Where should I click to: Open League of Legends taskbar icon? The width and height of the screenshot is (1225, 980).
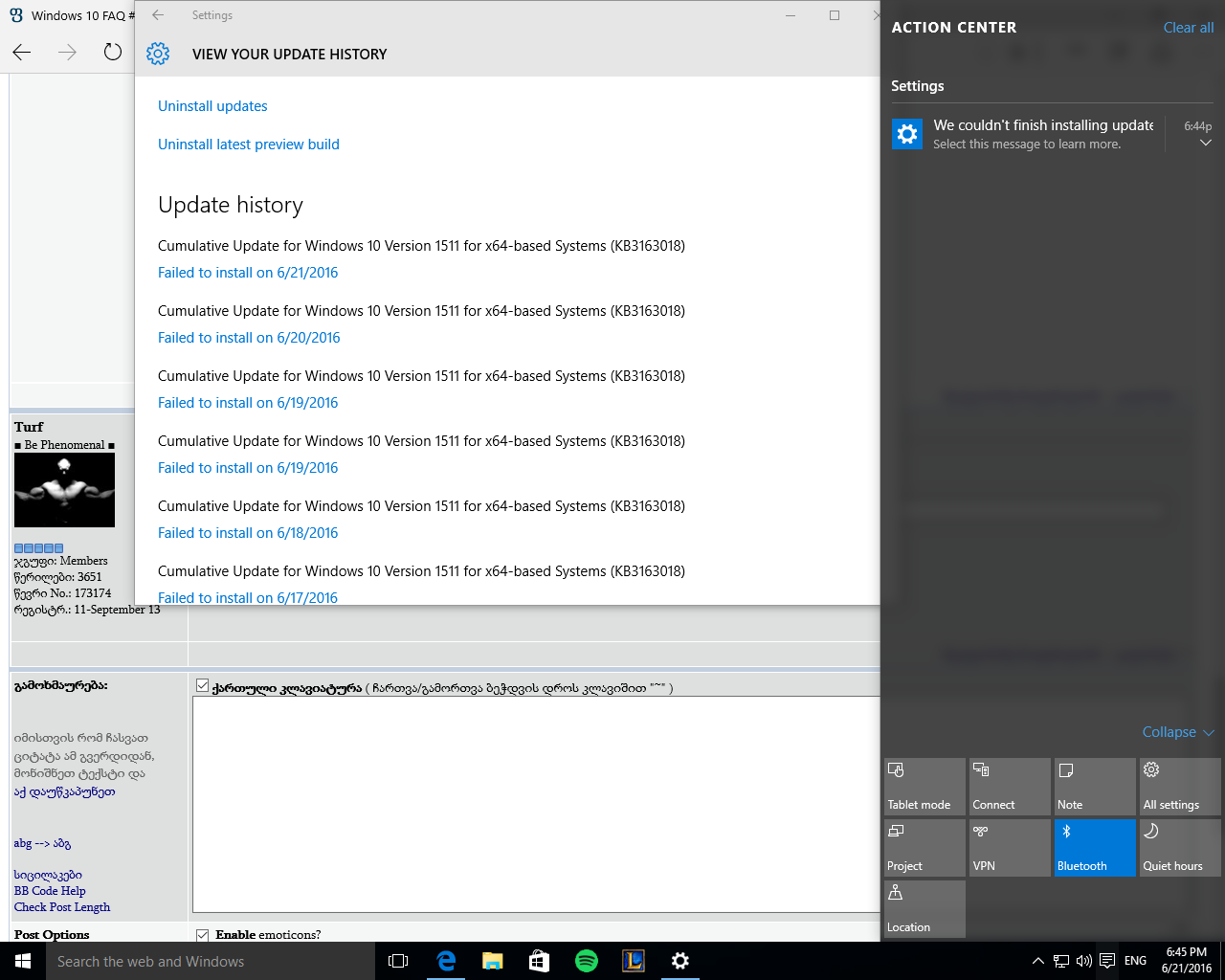coord(634,961)
